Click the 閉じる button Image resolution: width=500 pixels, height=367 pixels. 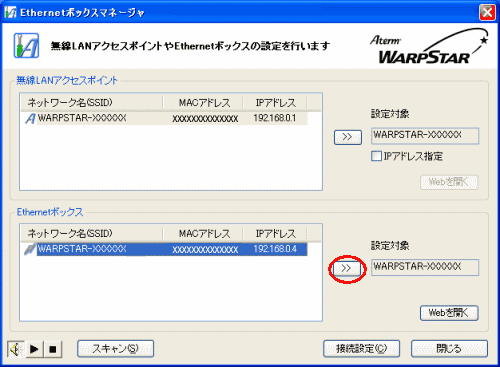coord(449,349)
